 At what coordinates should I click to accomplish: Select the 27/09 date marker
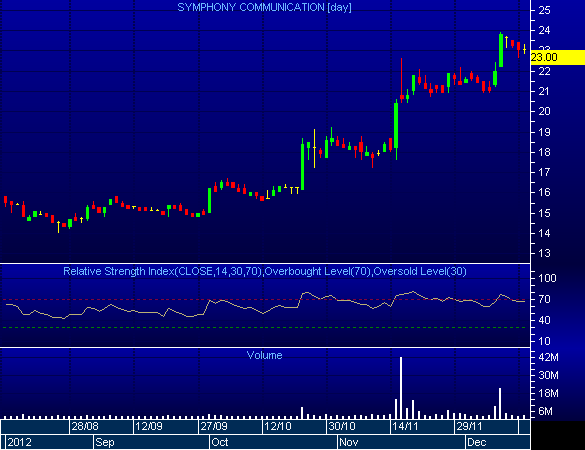tap(214, 426)
